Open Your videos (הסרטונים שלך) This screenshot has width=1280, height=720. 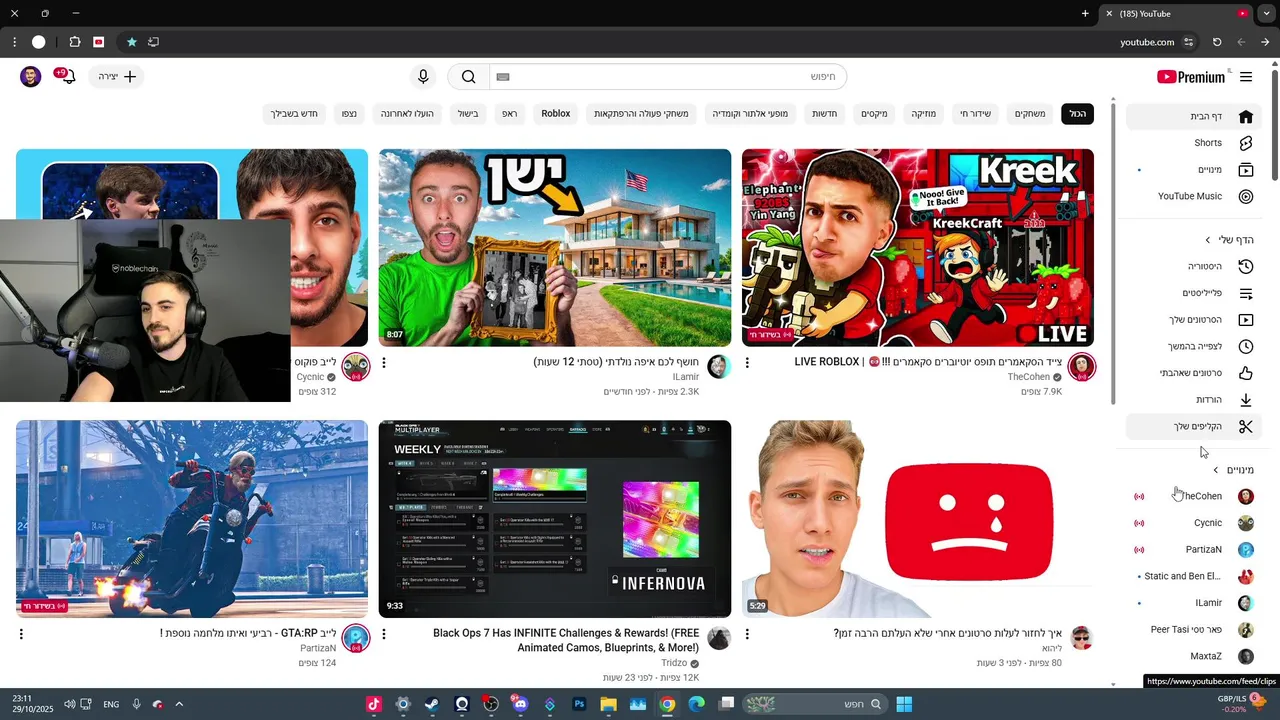pyautogui.click(x=1193, y=320)
